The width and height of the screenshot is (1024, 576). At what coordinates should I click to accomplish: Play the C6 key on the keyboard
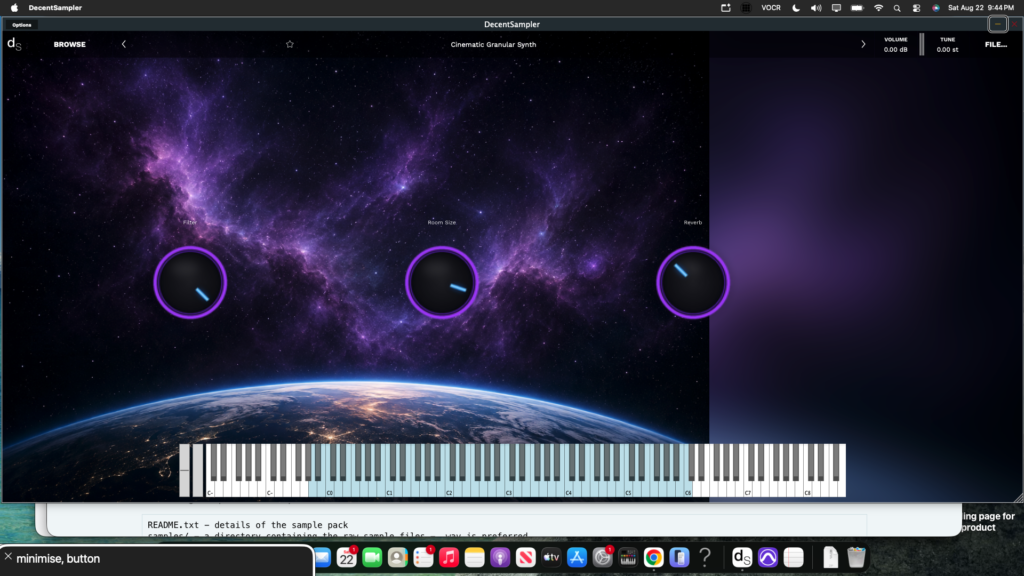point(688,487)
